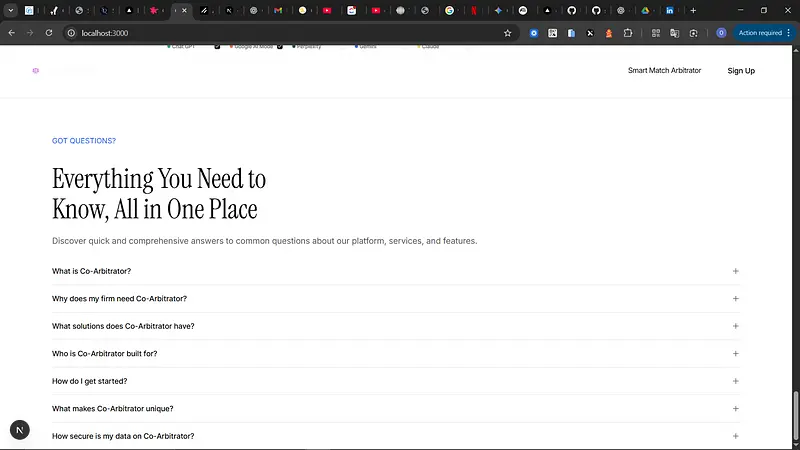Expand the 'How do I get started?' plus icon

pos(735,381)
